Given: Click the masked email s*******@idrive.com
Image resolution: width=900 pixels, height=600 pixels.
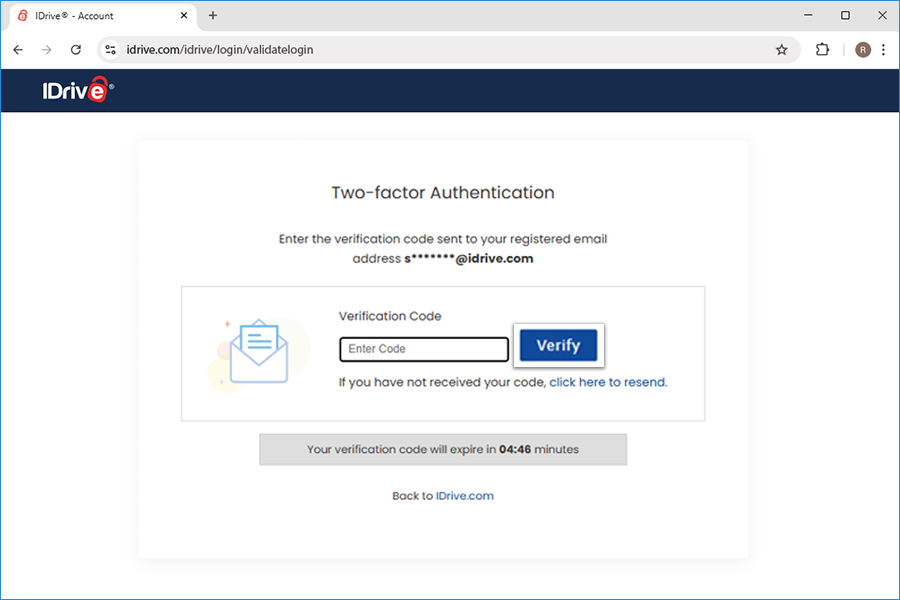Looking at the screenshot, I should pyautogui.click(x=468, y=259).
